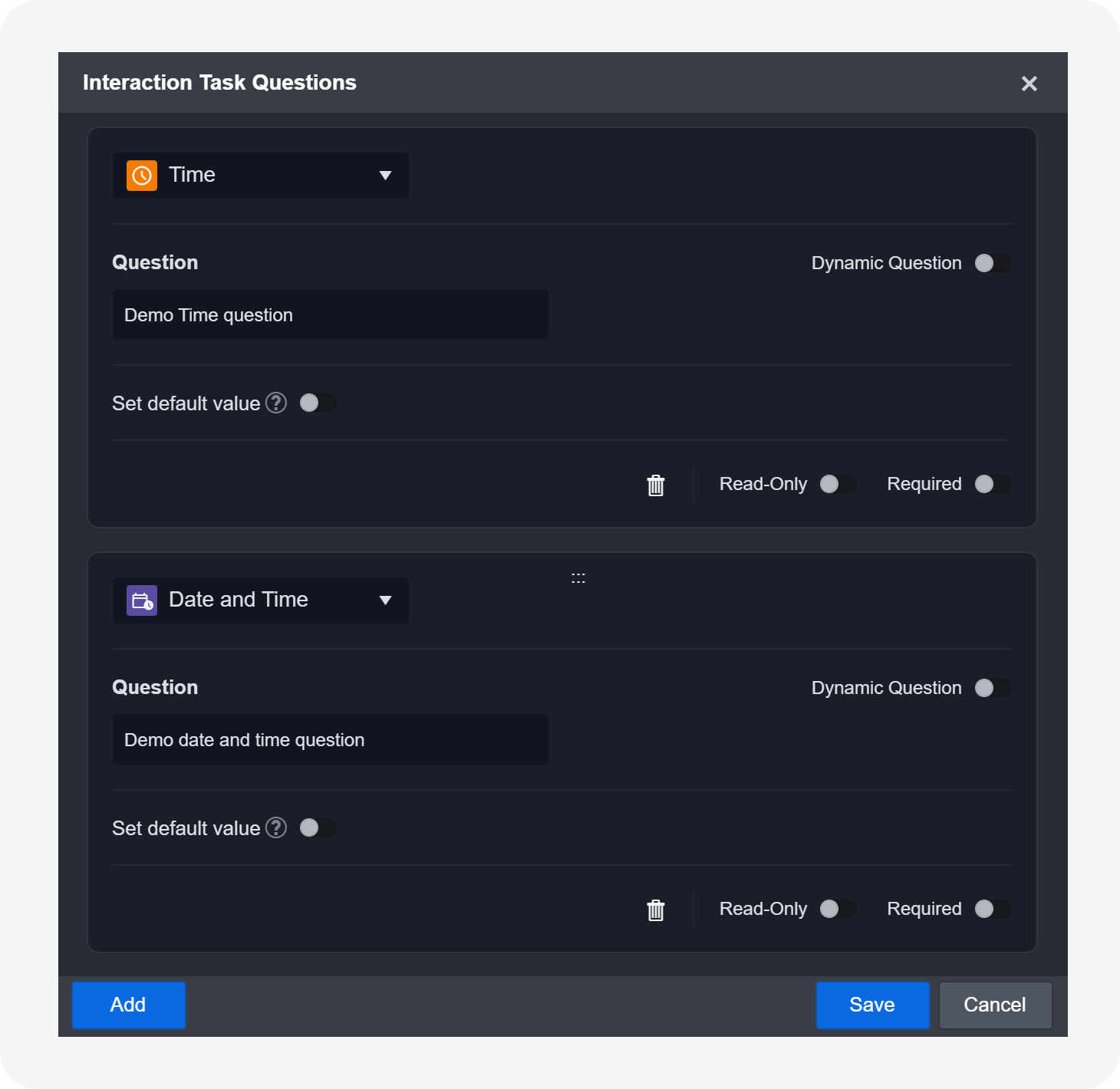Switch on Read-Only for the Time question
The image size is (1120, 1089).
tap(838, 484)
